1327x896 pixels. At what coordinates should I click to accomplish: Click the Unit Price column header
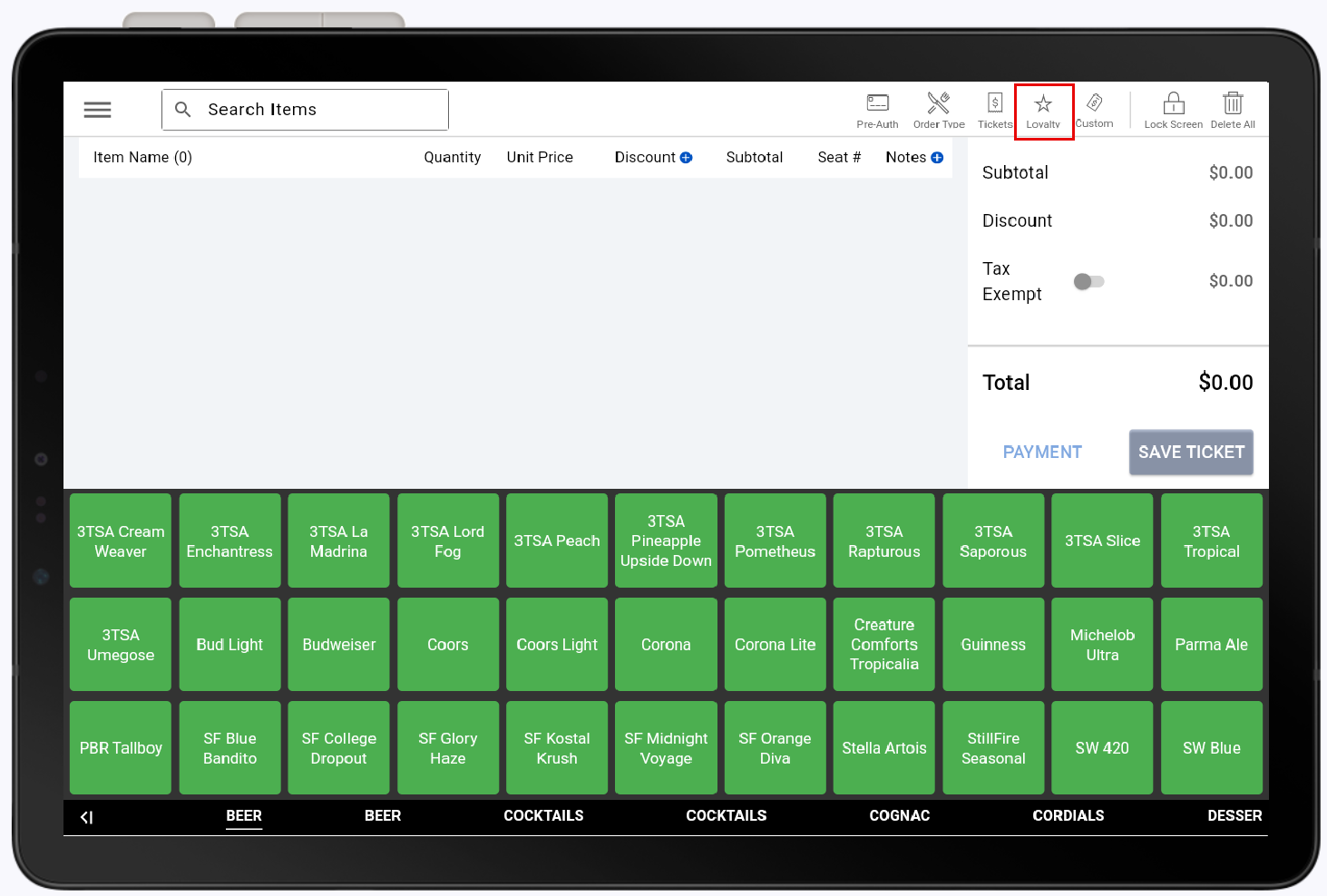[x=540, y=158]
